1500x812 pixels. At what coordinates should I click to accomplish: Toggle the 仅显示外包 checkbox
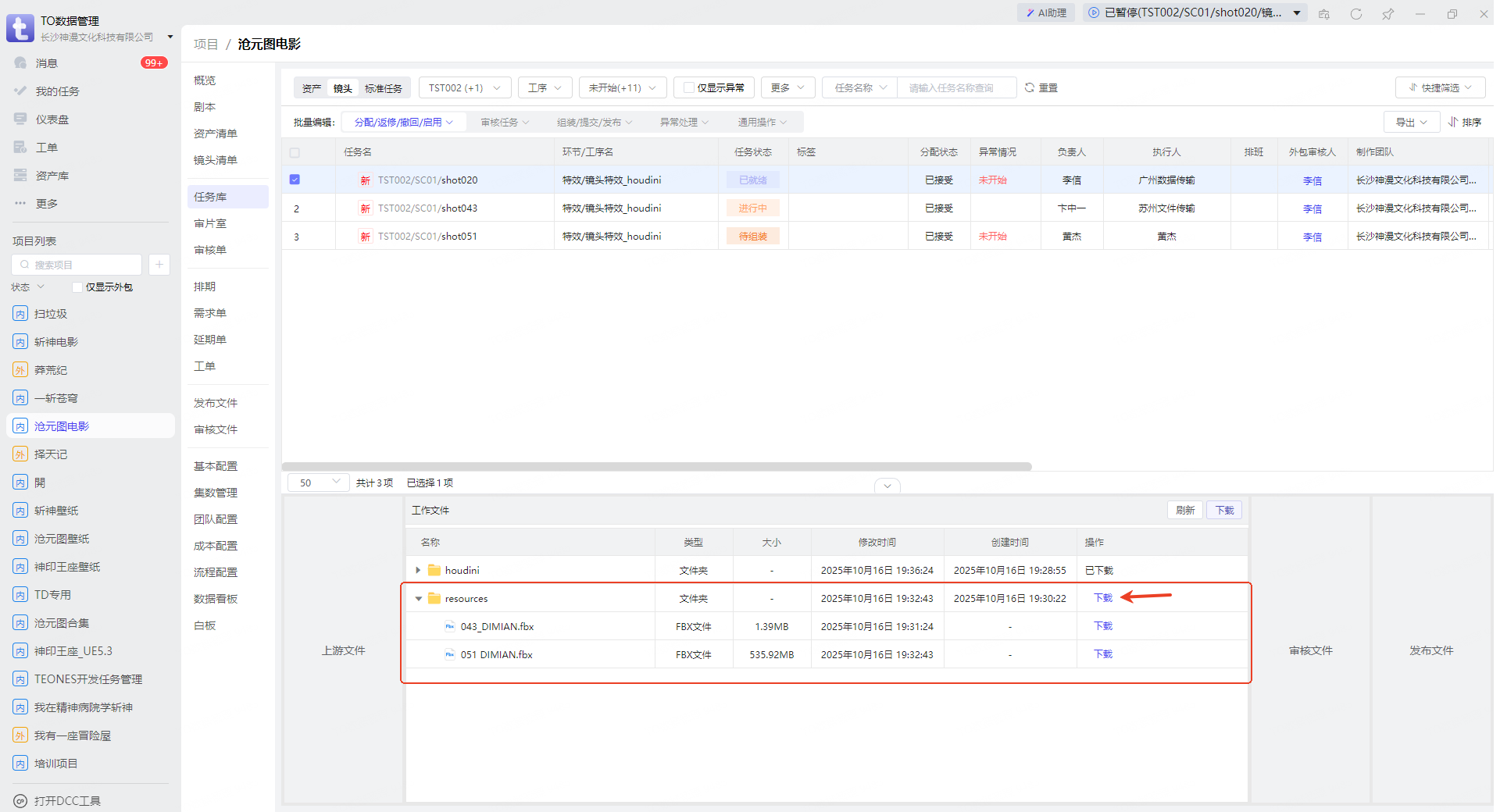tap(77, 287)
